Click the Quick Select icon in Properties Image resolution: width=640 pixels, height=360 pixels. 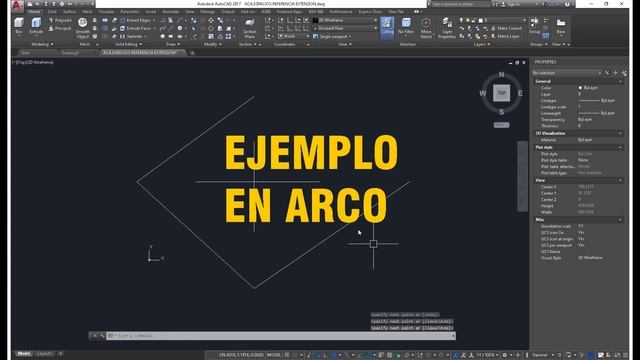point(624,73)
